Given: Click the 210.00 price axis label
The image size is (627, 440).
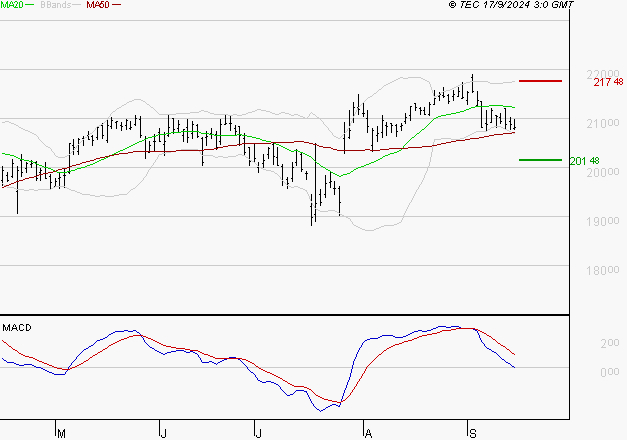Looking at the screenshot, I should [603, 124].
